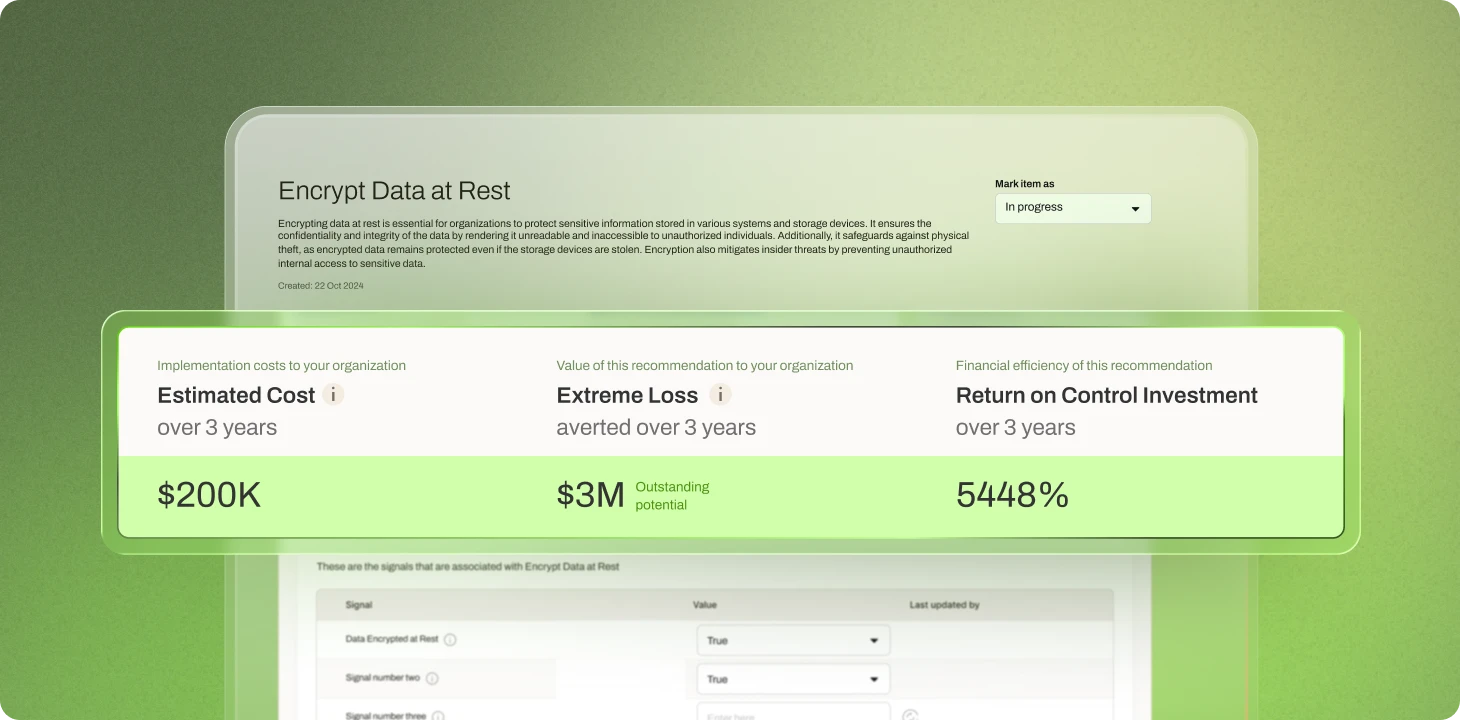Click the 'Last updated by' column header
The height and width of the screenshot is (720, 1460).
coord(944,605)
